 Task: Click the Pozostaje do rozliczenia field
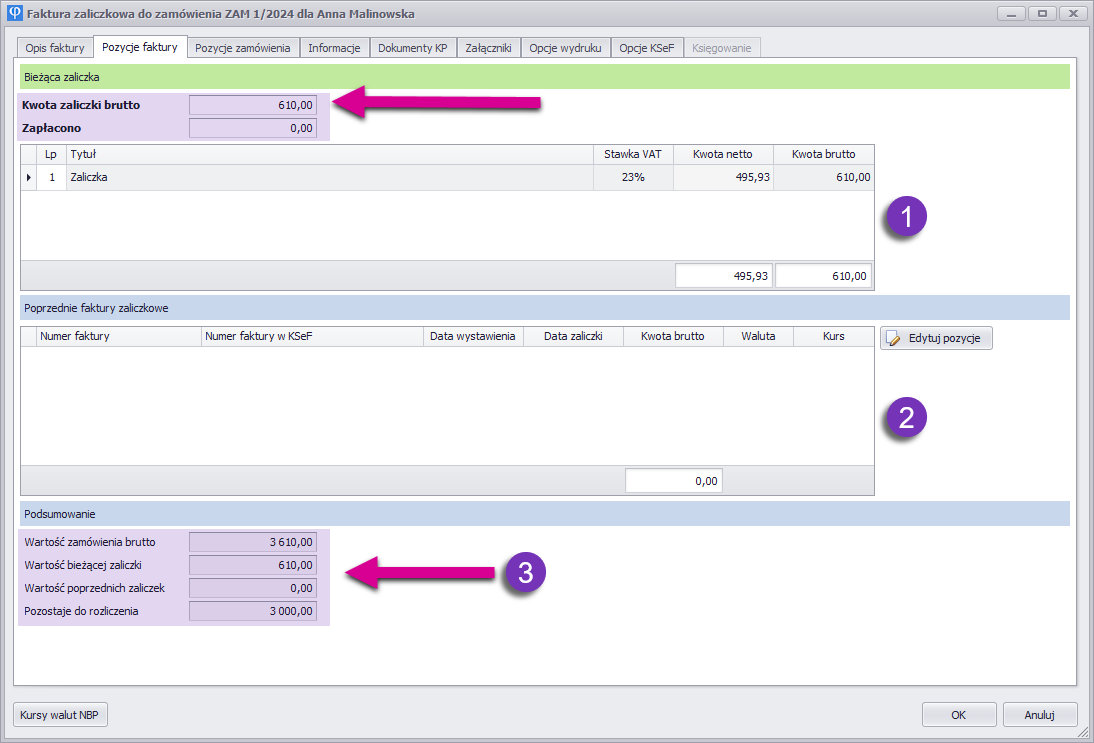[x=253, y=611]
